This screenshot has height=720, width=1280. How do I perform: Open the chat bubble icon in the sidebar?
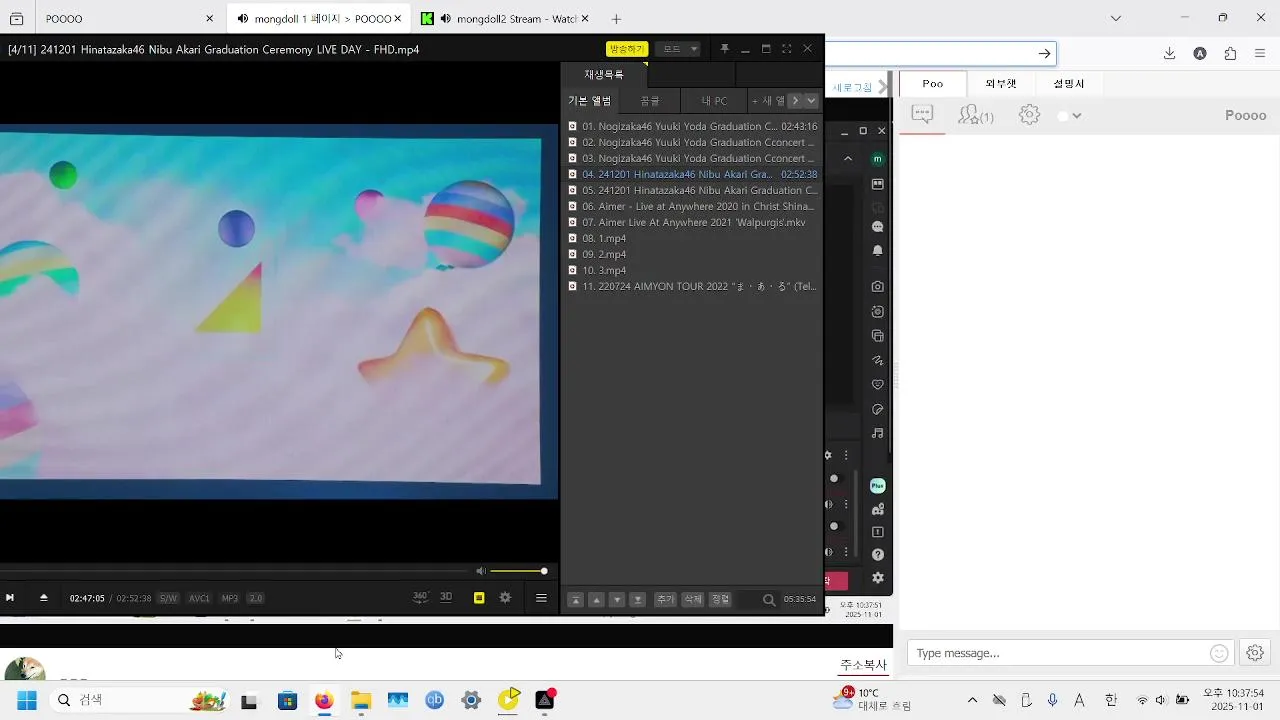877,227
